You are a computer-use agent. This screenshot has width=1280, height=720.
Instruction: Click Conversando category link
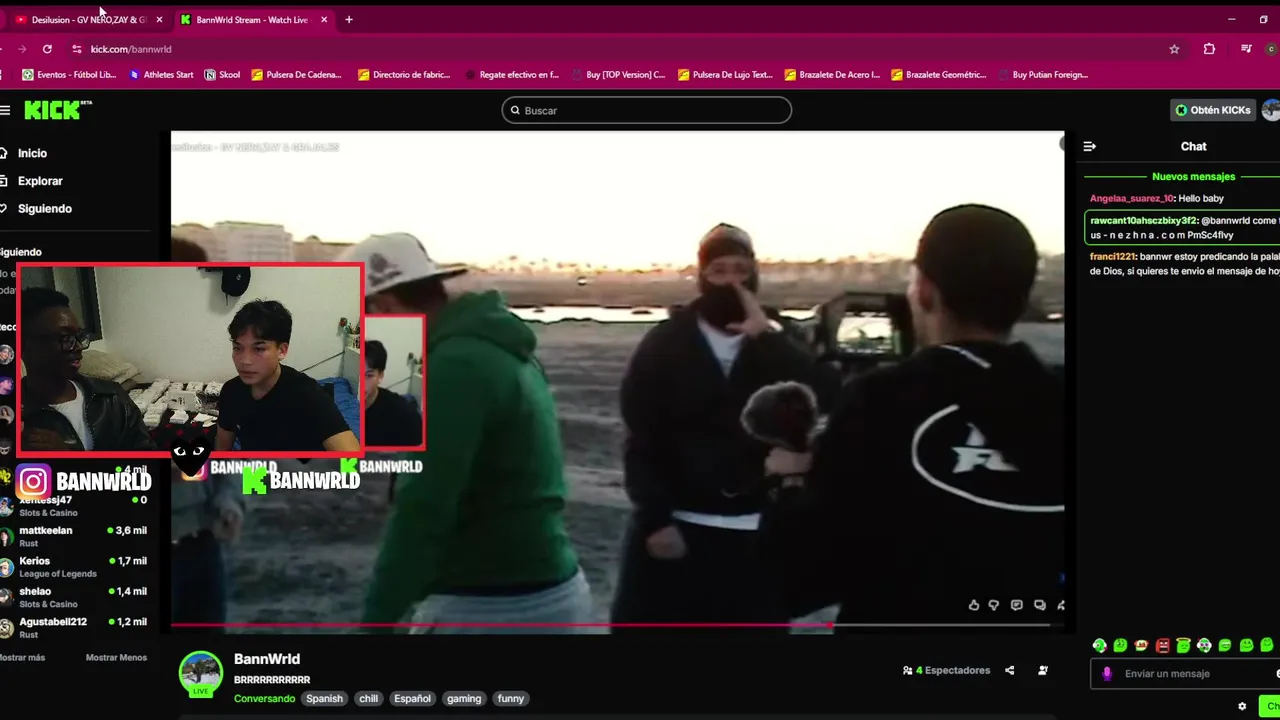click(x=264, y=699)
